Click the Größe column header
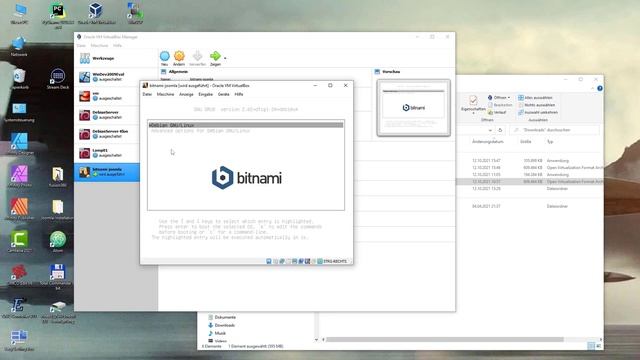The height and width of the screenshot is (360, 640). click(x=526, y=142)
